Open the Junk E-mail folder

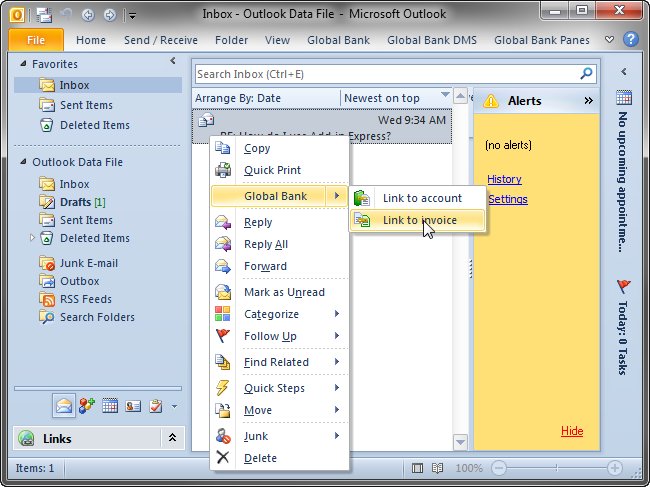[x=78, y=263]
